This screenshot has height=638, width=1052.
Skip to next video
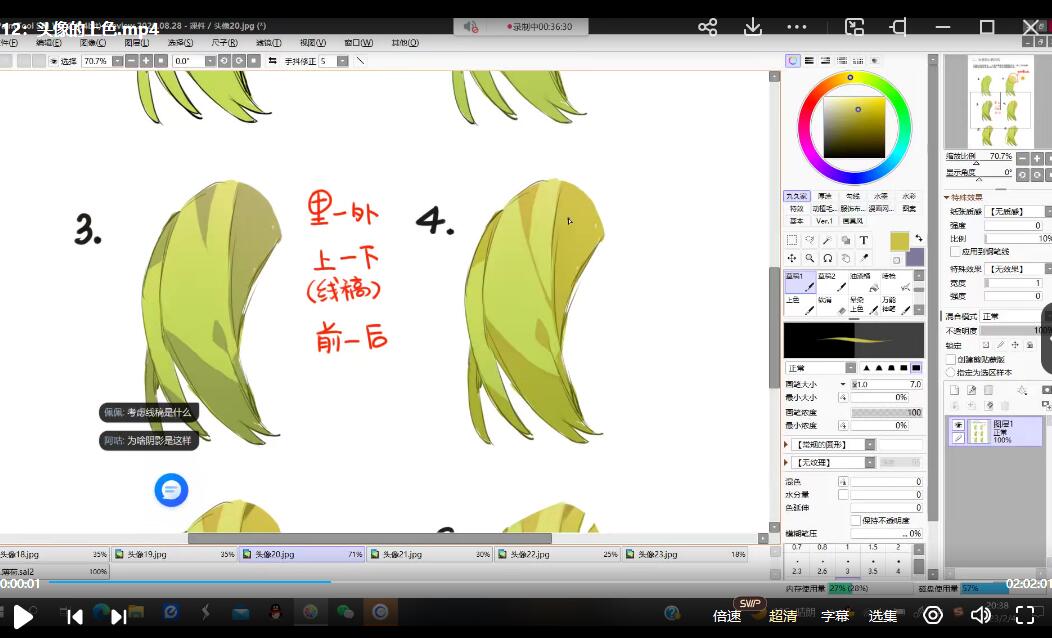pyautogui.click(x=118, y=617)
